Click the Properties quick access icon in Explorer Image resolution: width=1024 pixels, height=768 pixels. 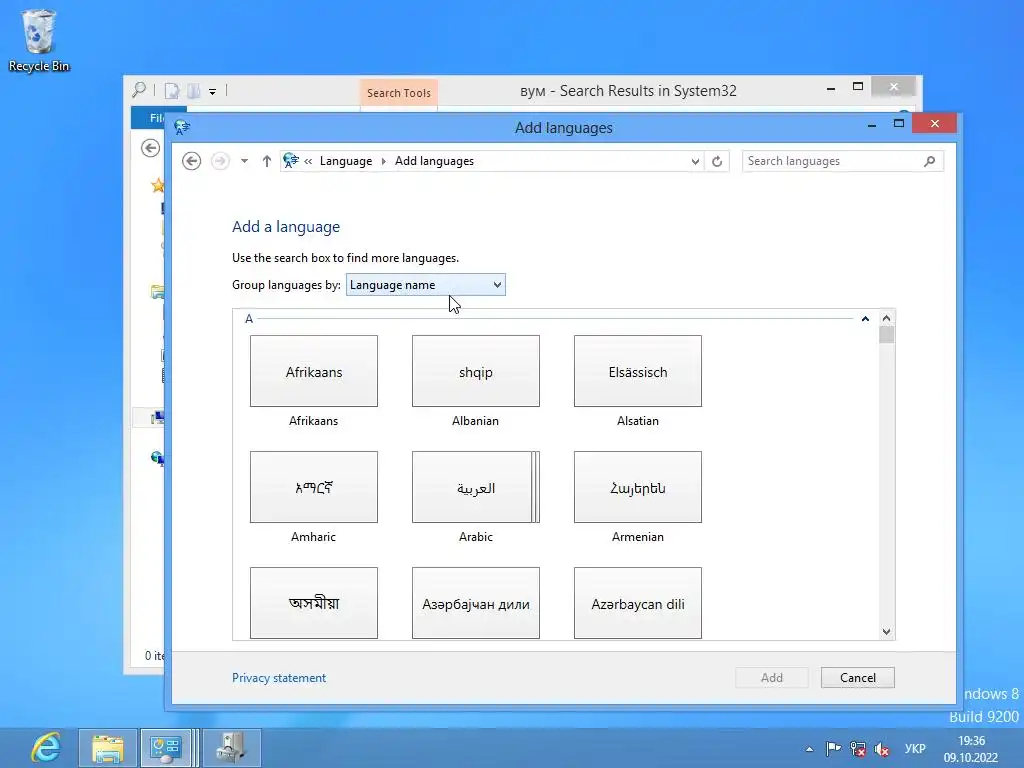click(172, 91)
